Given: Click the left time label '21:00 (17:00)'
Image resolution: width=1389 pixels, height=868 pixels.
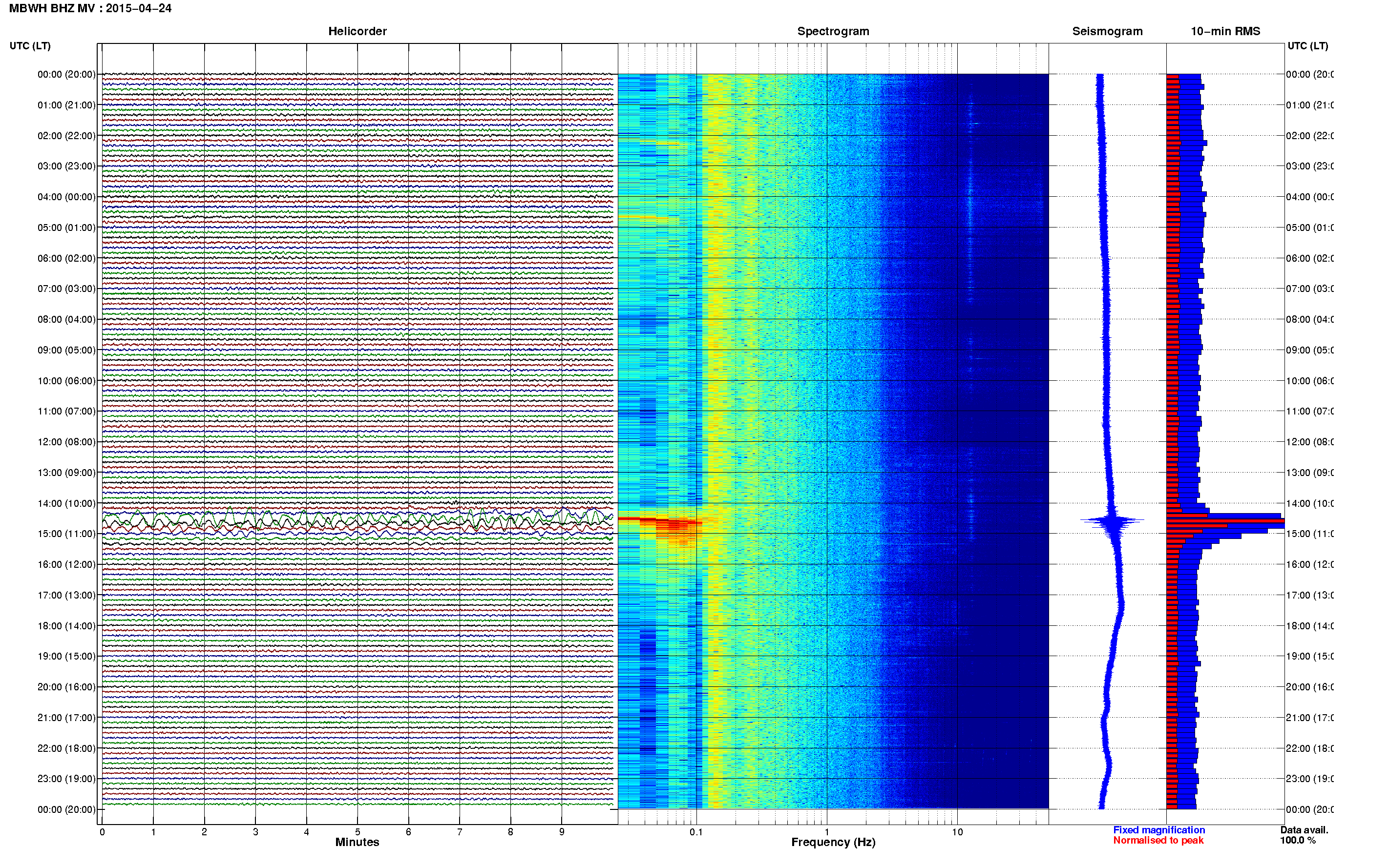Looking at the screenshot, I should point(66,718).
